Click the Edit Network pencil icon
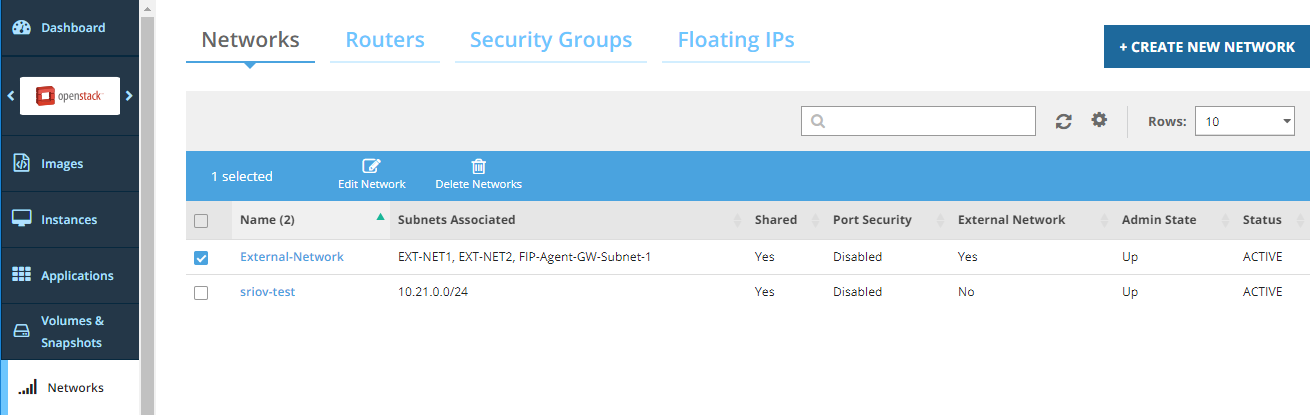Image resolution: width=1314 pixels, height=415 pixels. coord(372,167)
